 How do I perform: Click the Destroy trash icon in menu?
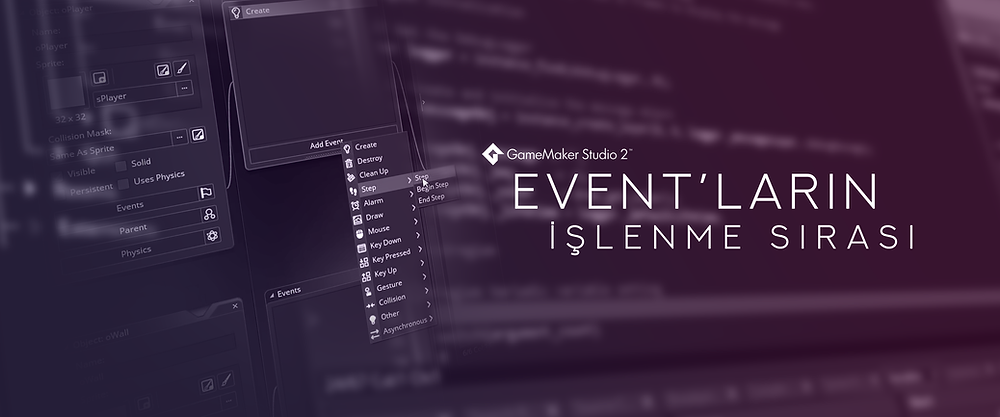pyautogui.click(x=349, y=163)
